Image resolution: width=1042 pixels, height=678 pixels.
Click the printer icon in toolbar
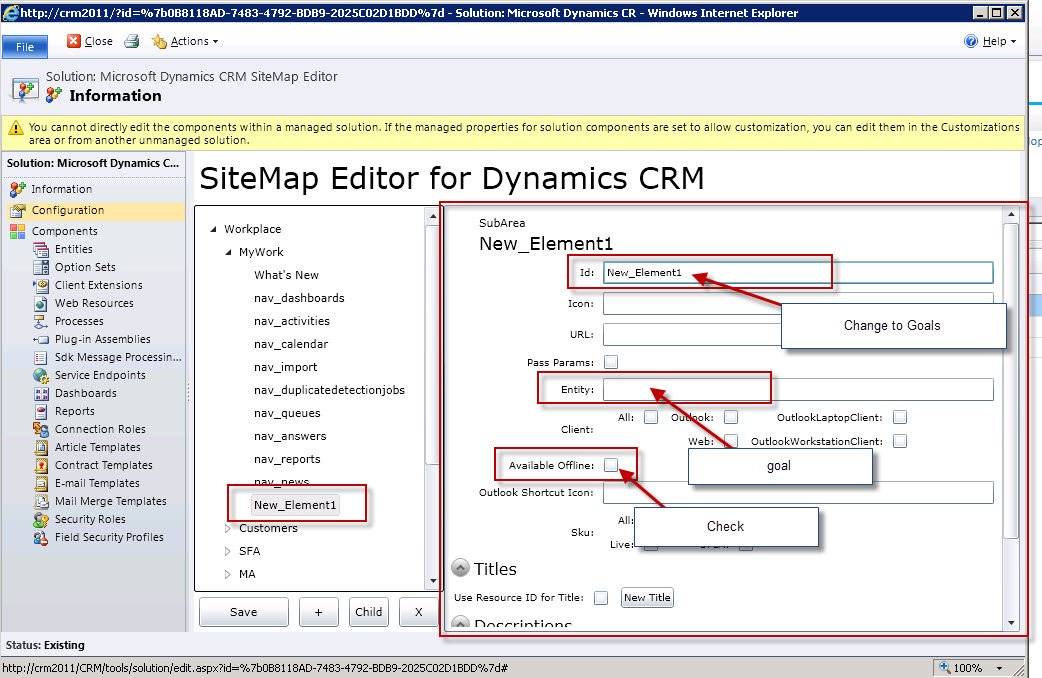[131, 41]
